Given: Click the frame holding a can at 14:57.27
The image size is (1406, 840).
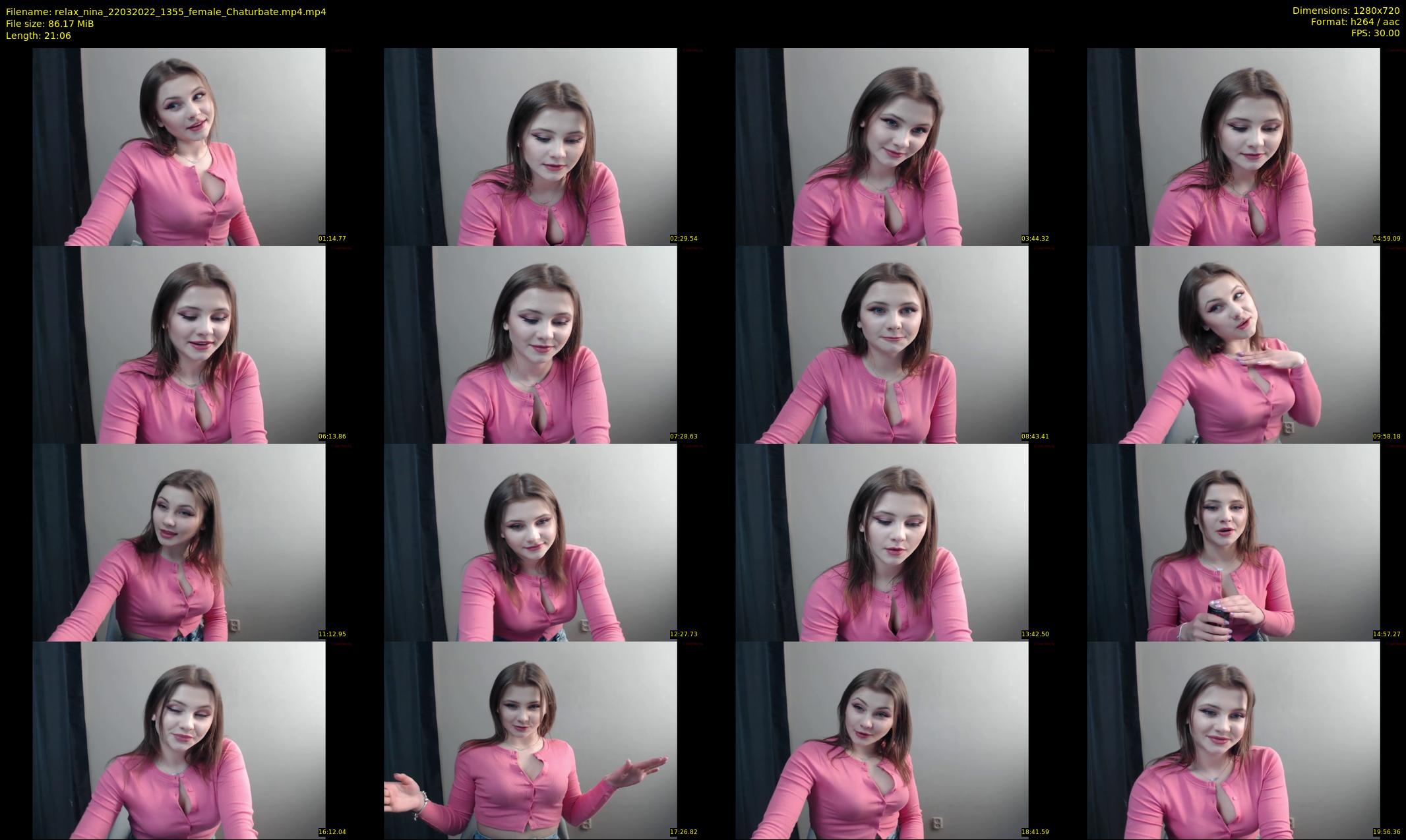Looking at the screenshot, I should pos(1233,542).
